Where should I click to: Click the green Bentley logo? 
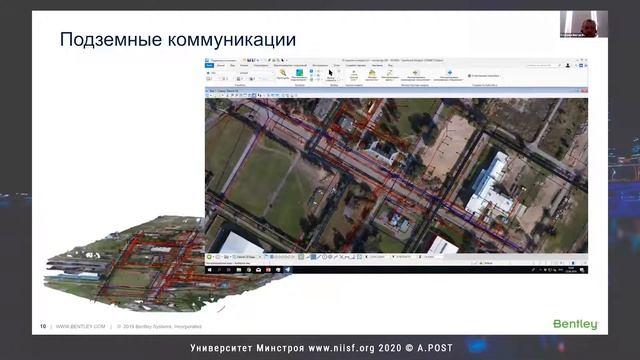click(x=576, y=324)
